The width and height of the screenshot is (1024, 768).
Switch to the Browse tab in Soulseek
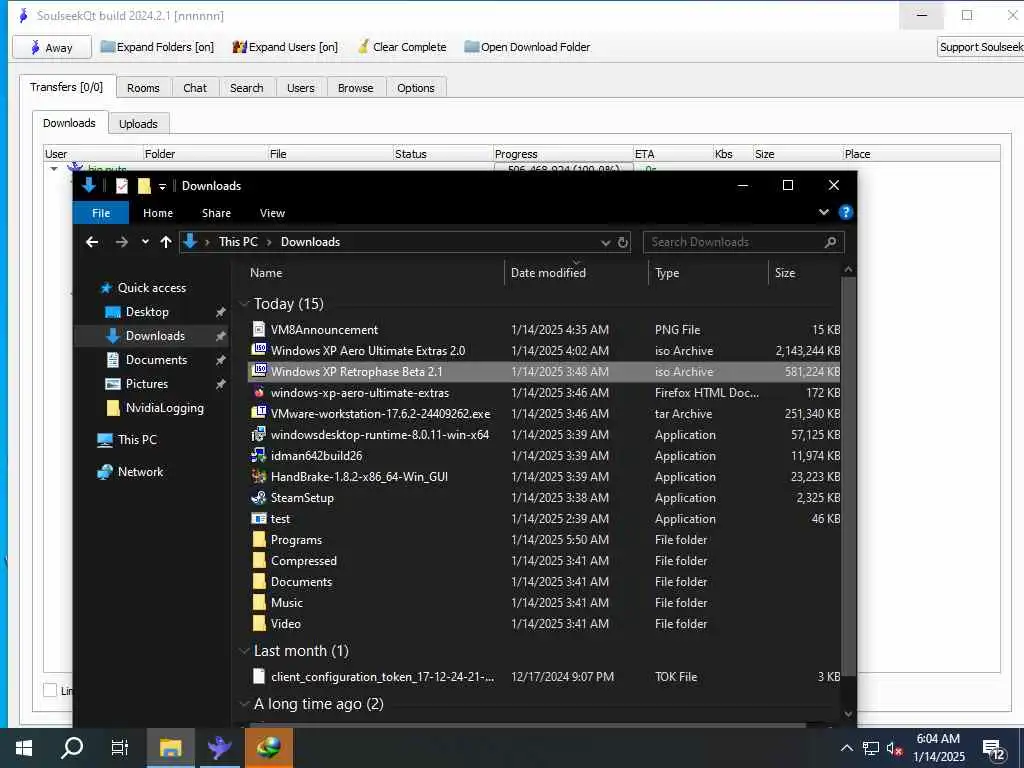click(355, 88)
